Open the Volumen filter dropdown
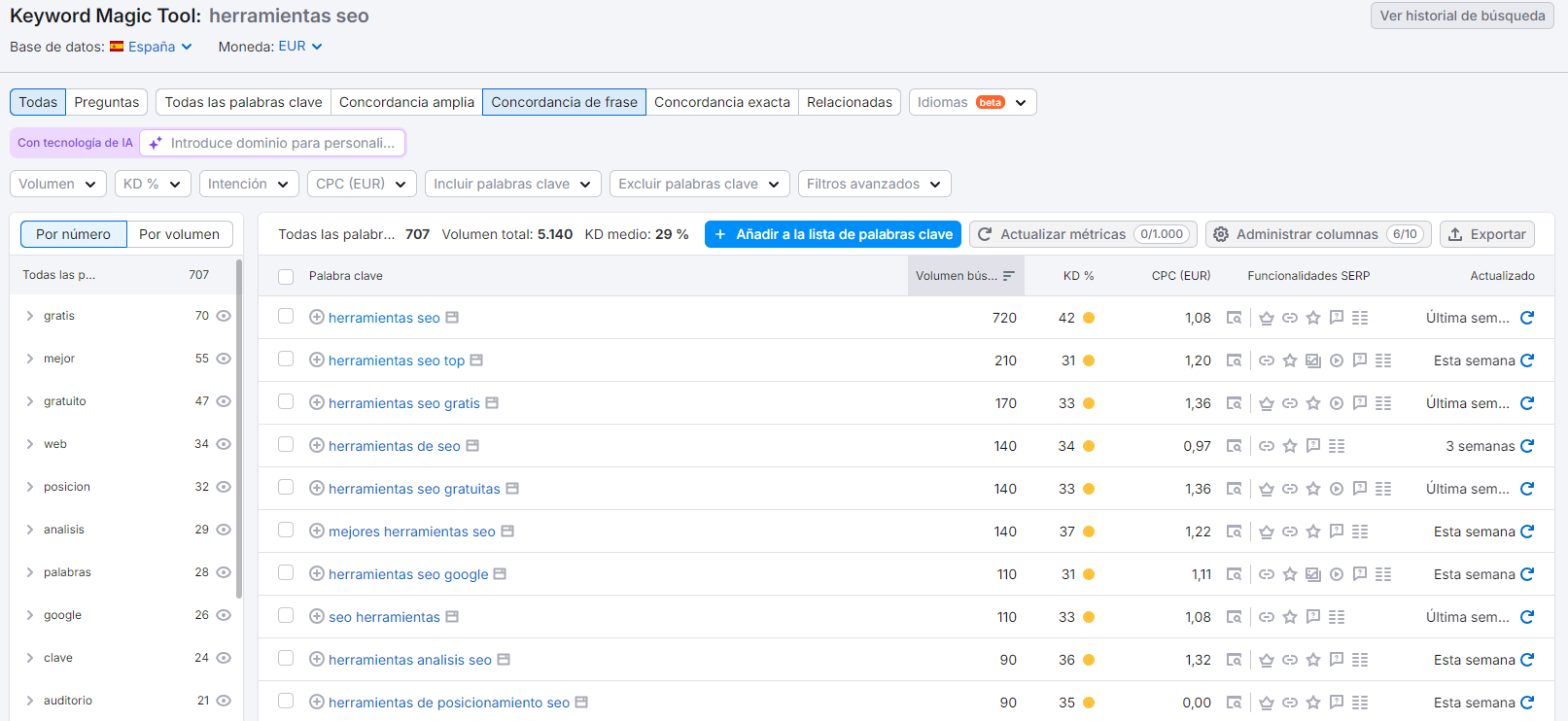The height and width of the screenshot is (721, 1568). pos(58,184)
